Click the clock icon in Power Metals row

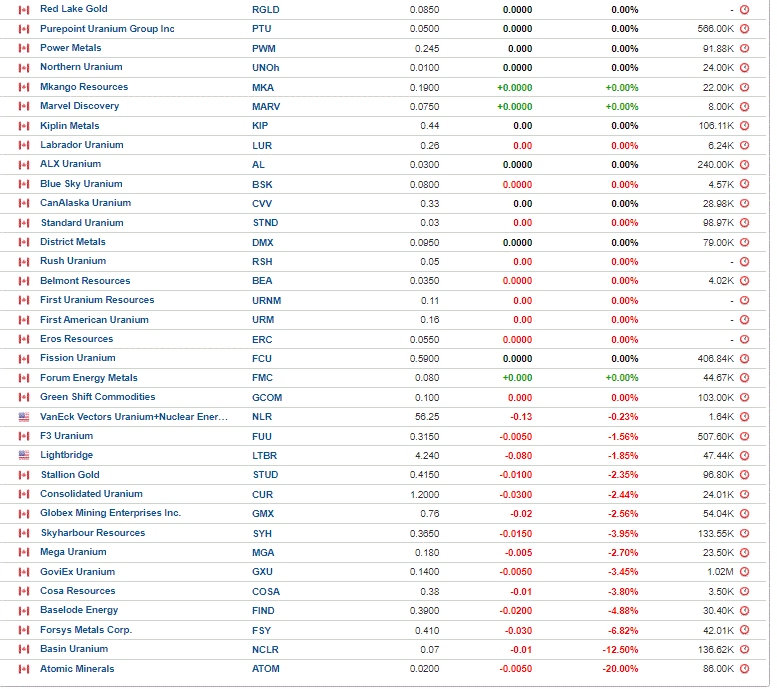coord(744,49)
